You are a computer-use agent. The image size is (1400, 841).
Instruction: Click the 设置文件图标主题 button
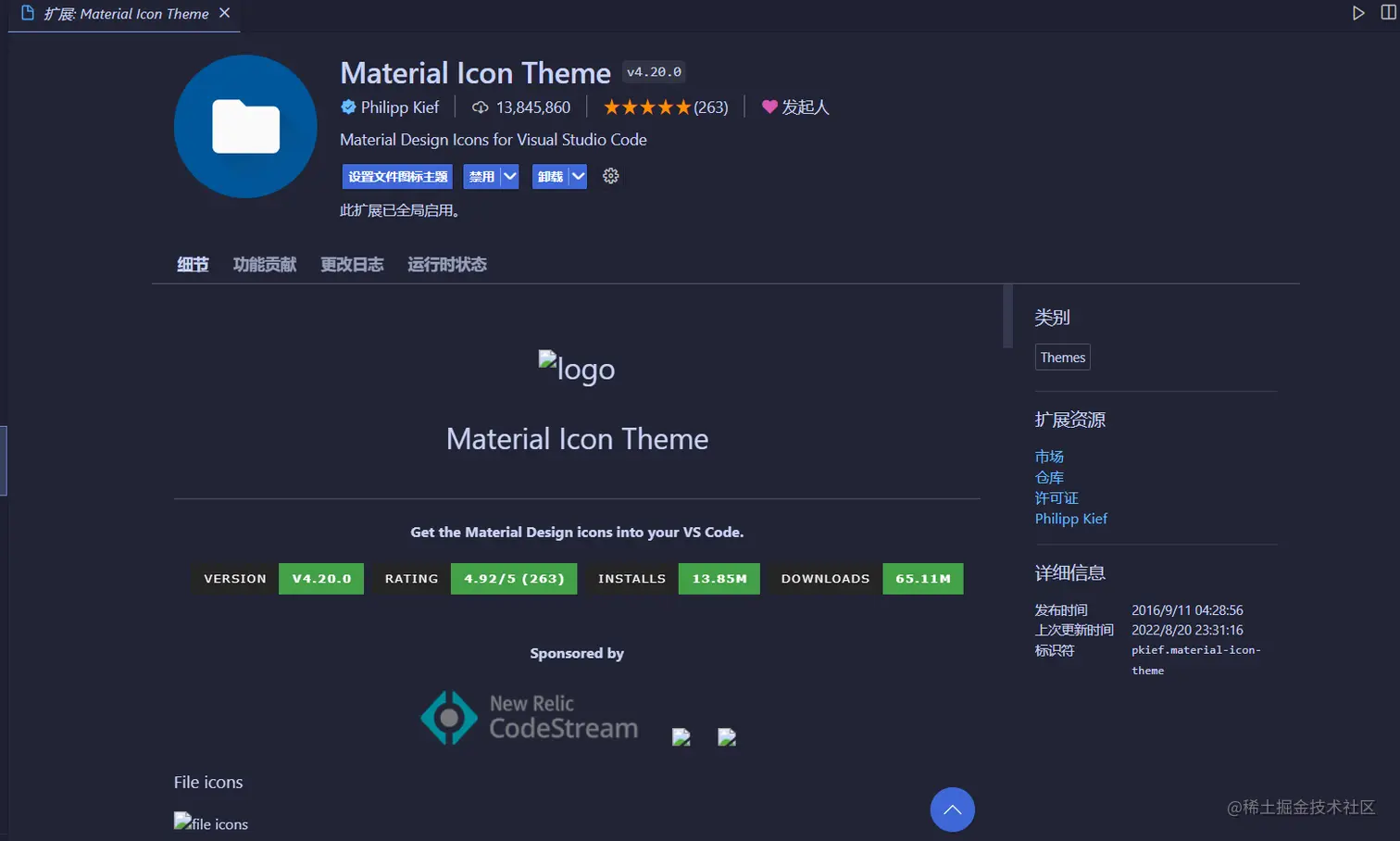pyautogui.click(x=398, y=176)
